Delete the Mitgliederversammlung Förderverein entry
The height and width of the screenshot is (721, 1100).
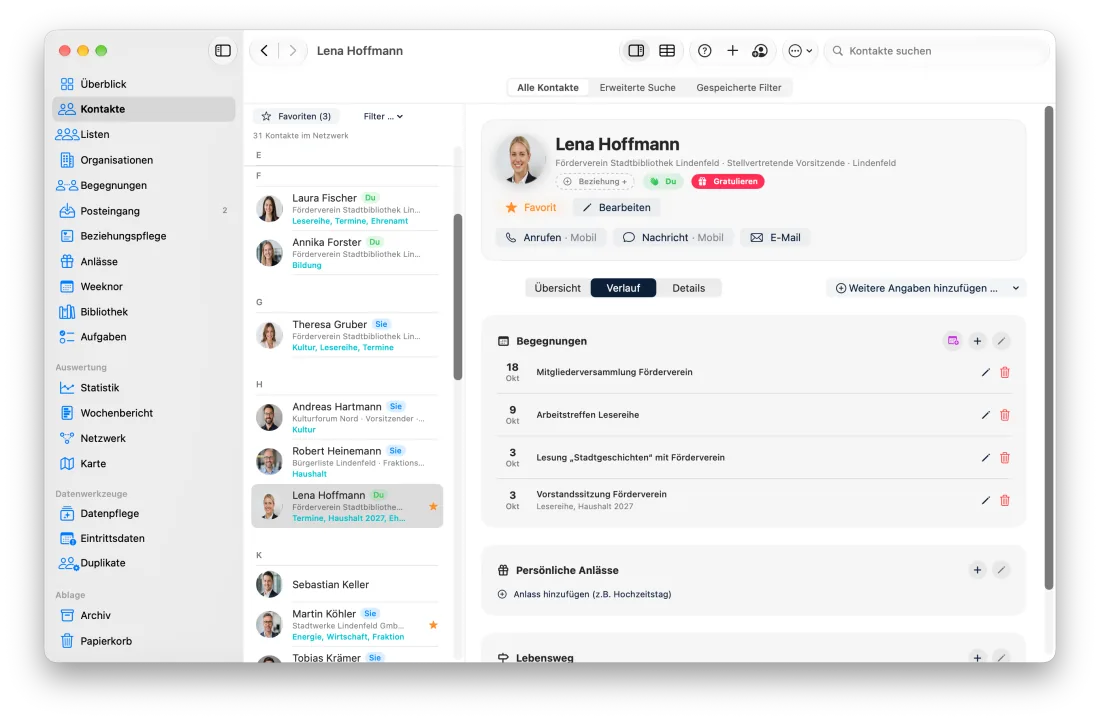click(x=1005, y=372)
